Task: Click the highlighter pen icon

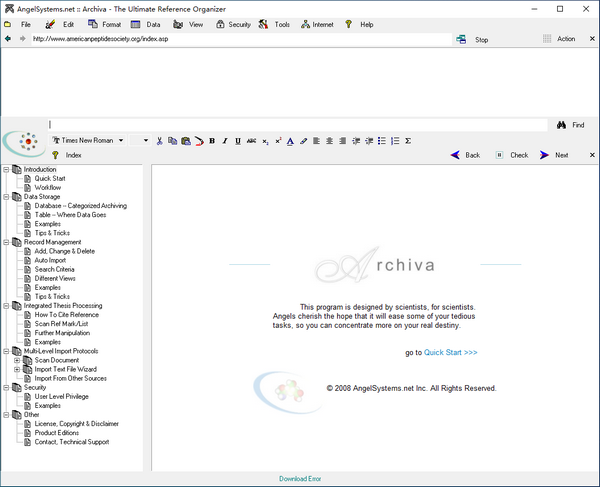Action: [303, 141]
